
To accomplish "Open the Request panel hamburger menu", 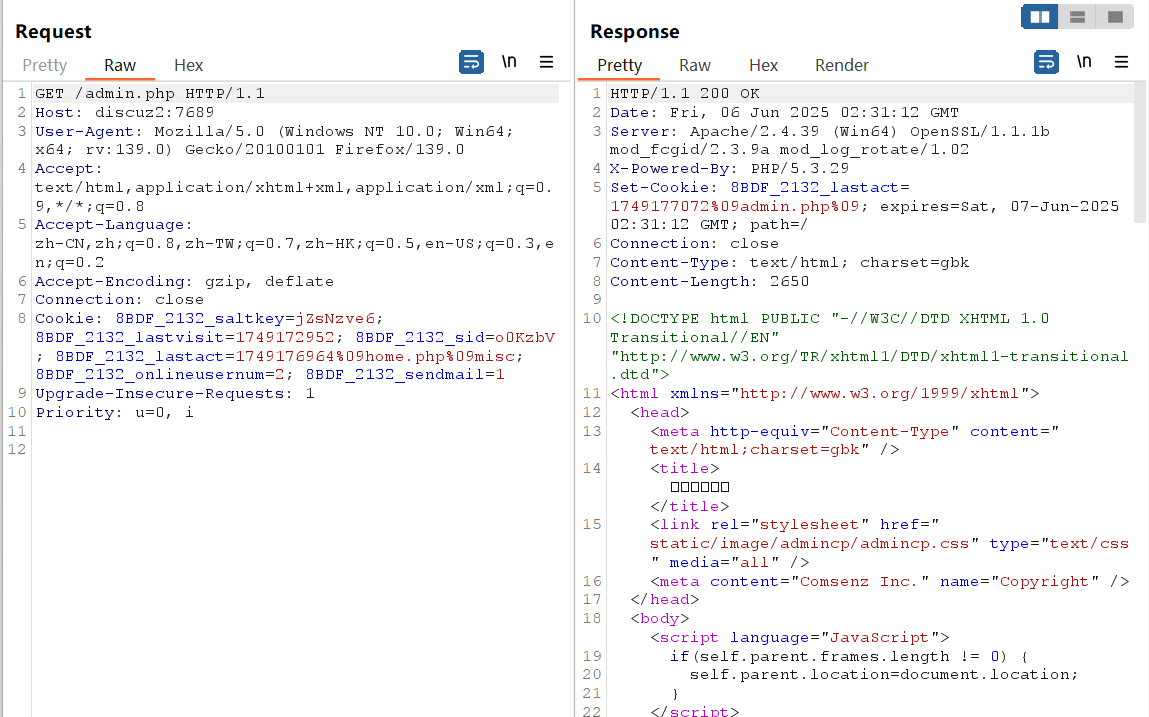I will 547,62.
